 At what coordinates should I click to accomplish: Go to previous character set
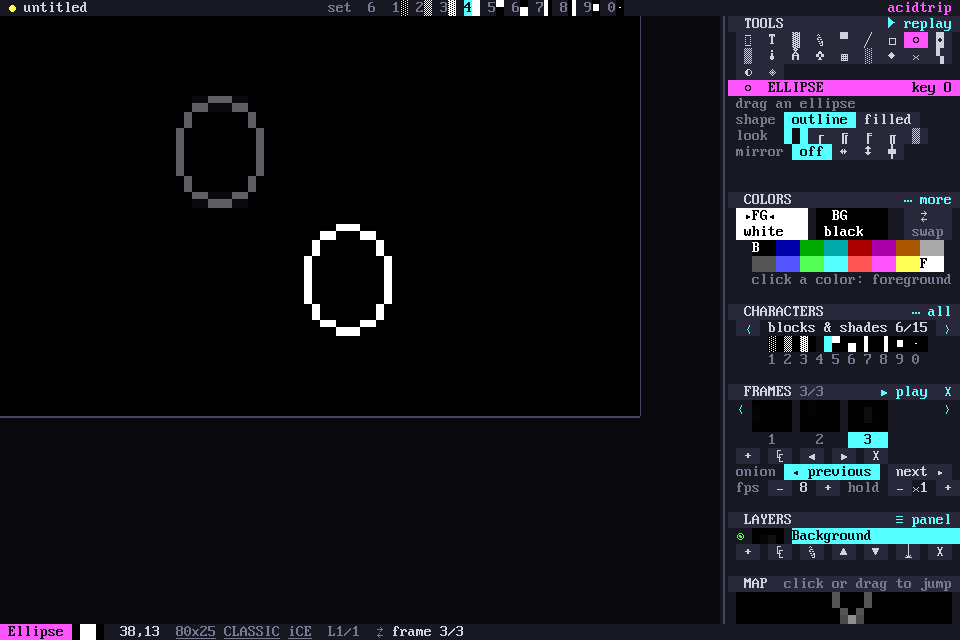pos(748,328)
